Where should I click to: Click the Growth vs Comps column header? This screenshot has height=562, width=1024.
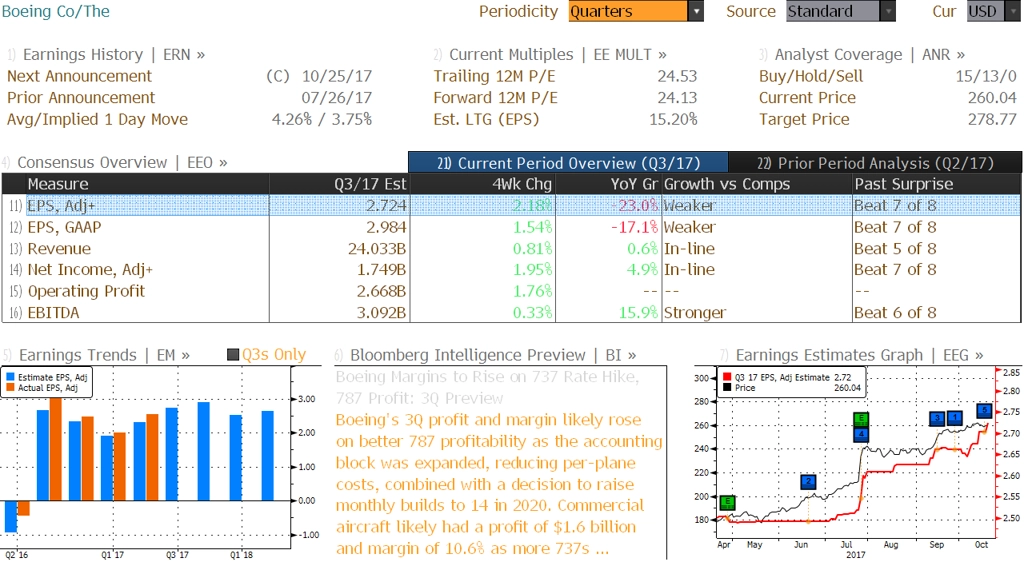[756, 184]
